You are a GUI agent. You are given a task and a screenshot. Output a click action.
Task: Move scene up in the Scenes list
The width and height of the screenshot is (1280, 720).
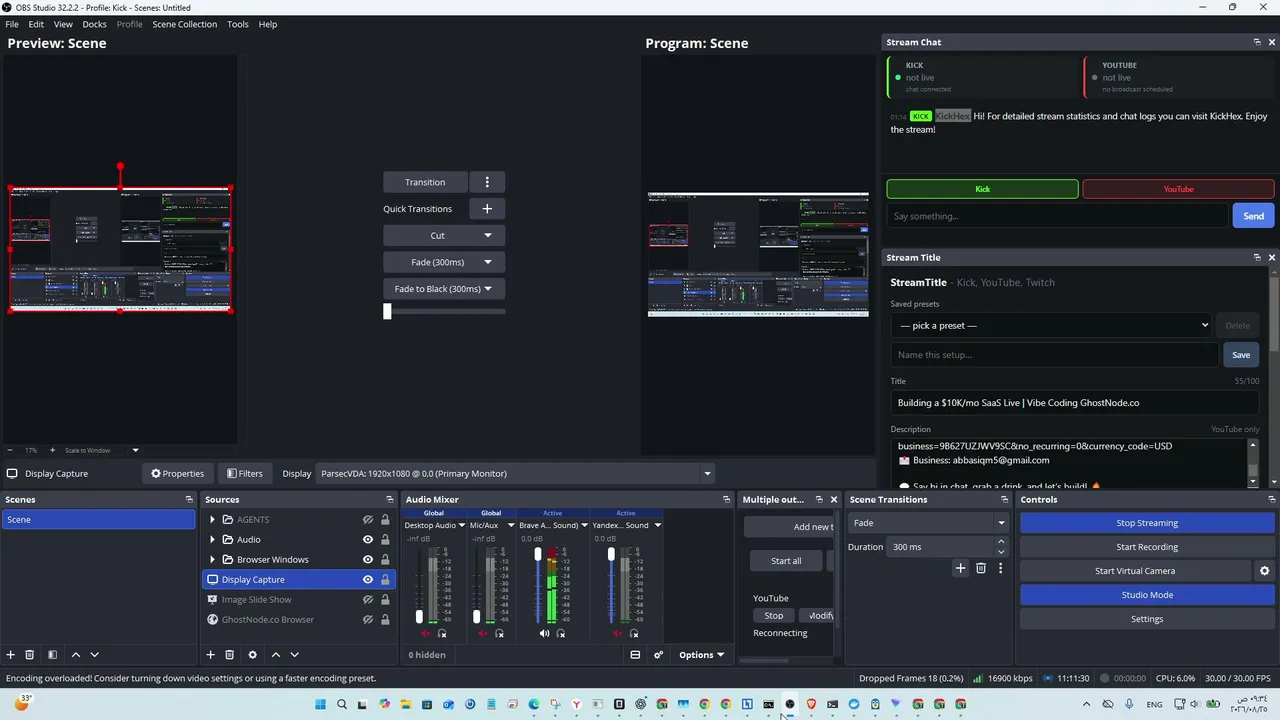[x=75, y=655]
